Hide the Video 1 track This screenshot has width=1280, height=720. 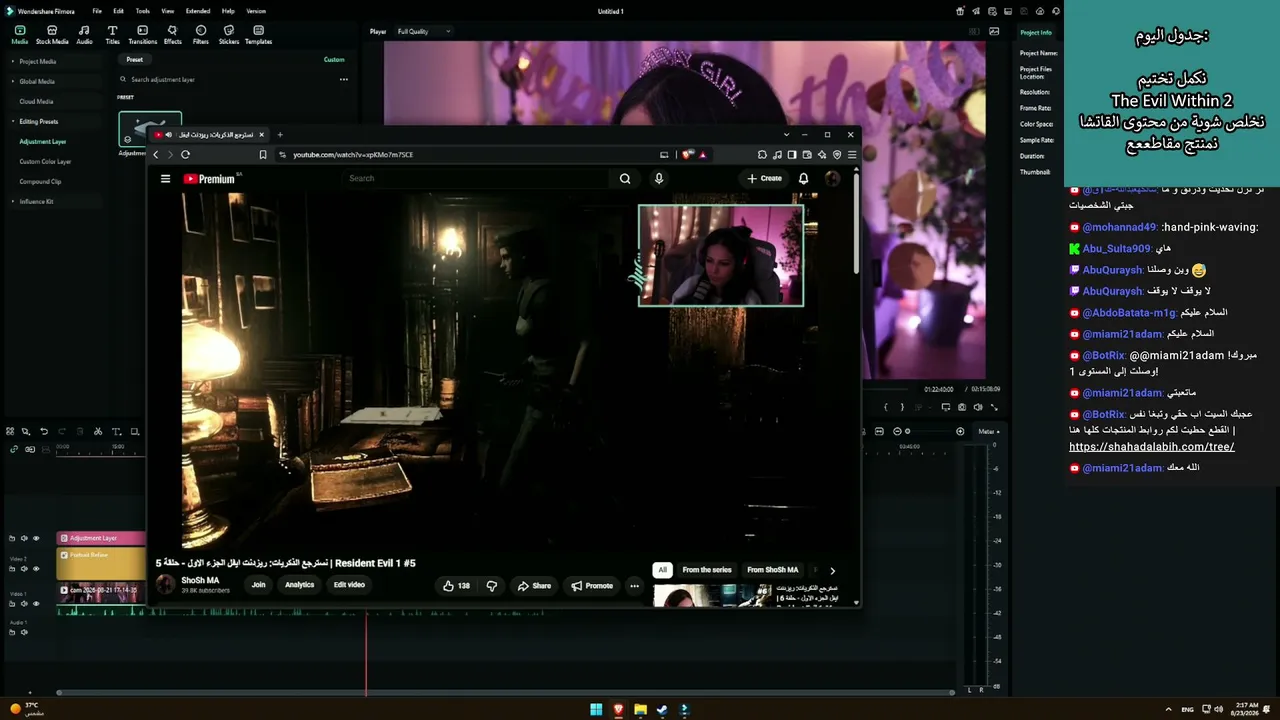[36, 604]
